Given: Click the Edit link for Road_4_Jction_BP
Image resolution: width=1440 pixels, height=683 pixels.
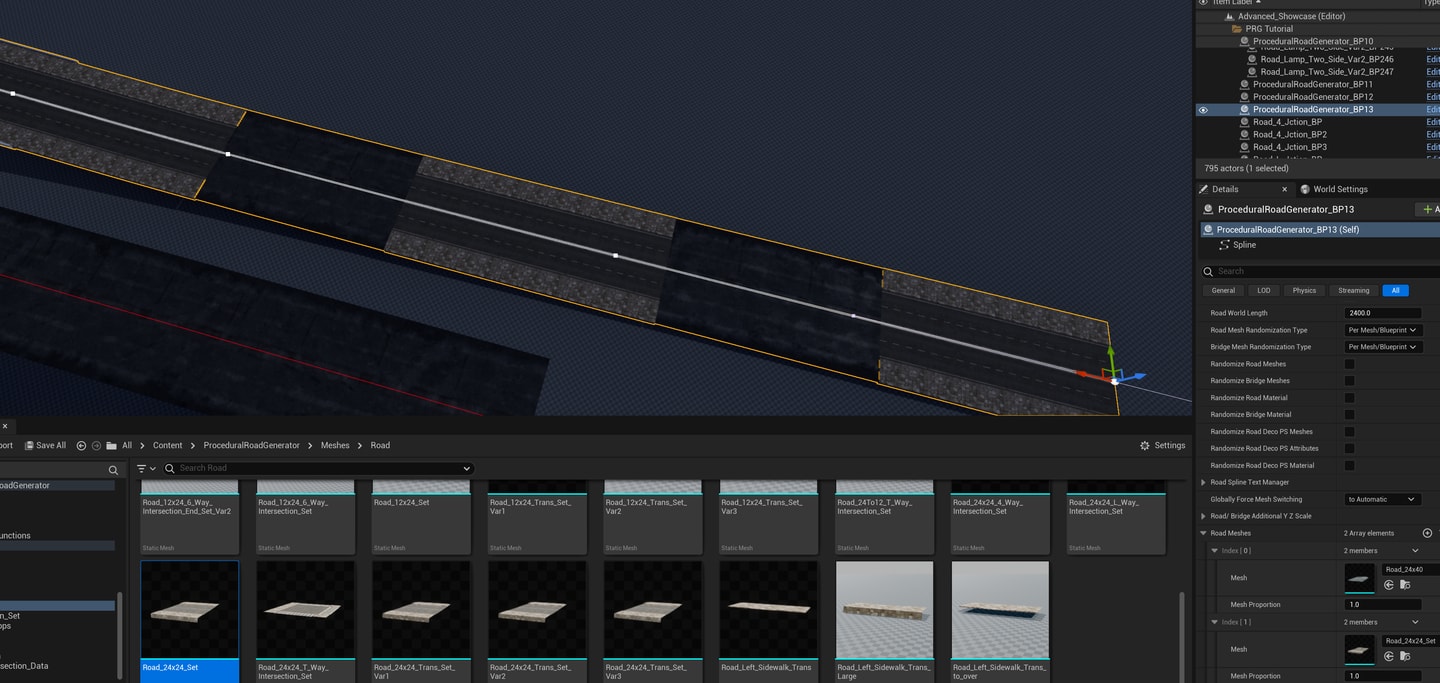Looking at the screenshot, I should [x=1433, y=122].
